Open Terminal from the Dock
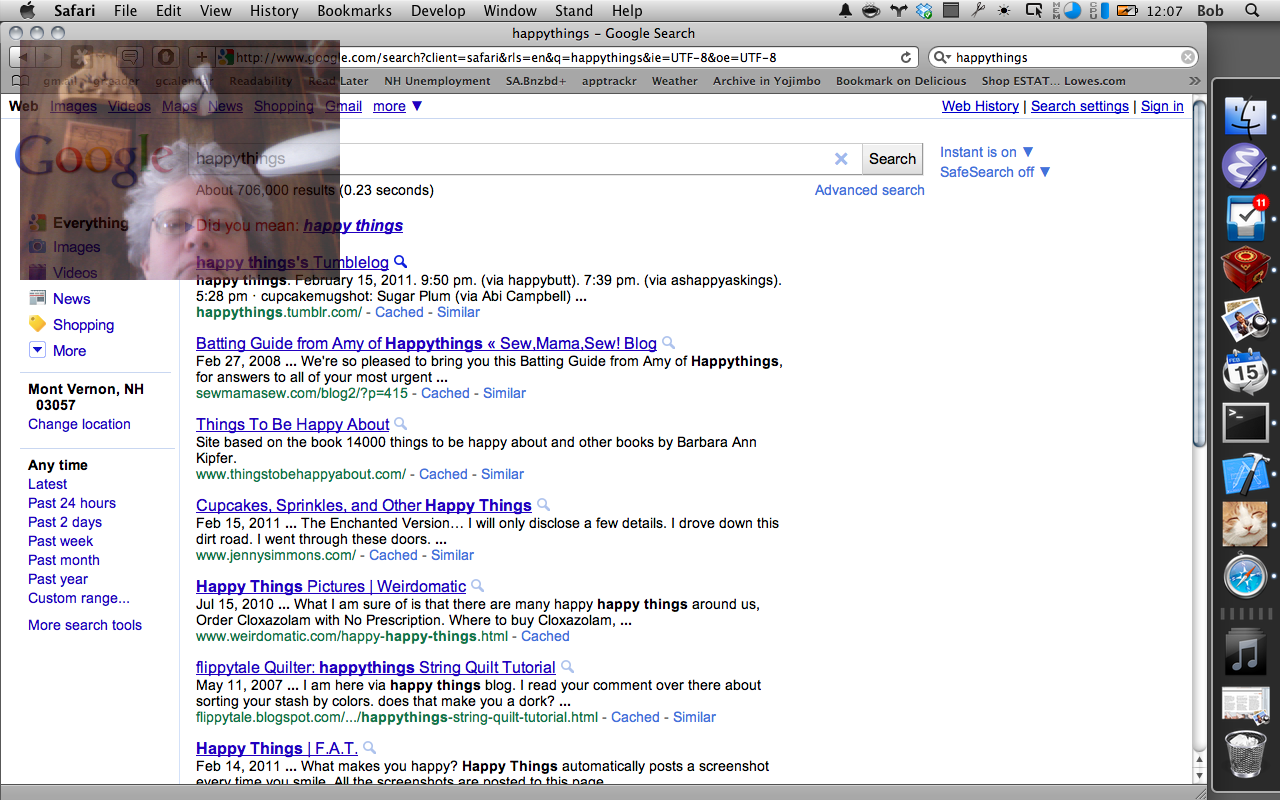The height and width of the screenshot is (800, 1280). [1245, 422]
